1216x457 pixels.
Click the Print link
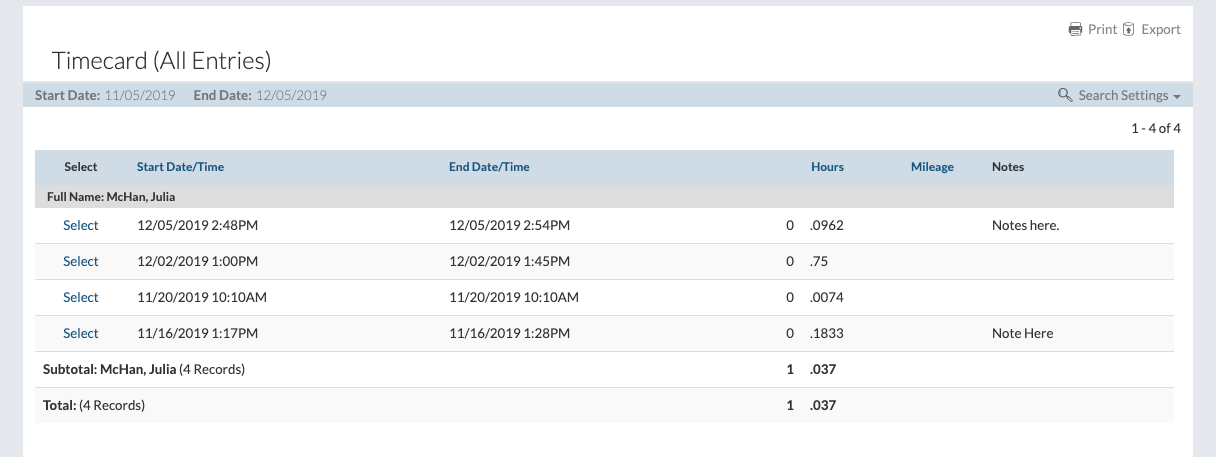1102,29
